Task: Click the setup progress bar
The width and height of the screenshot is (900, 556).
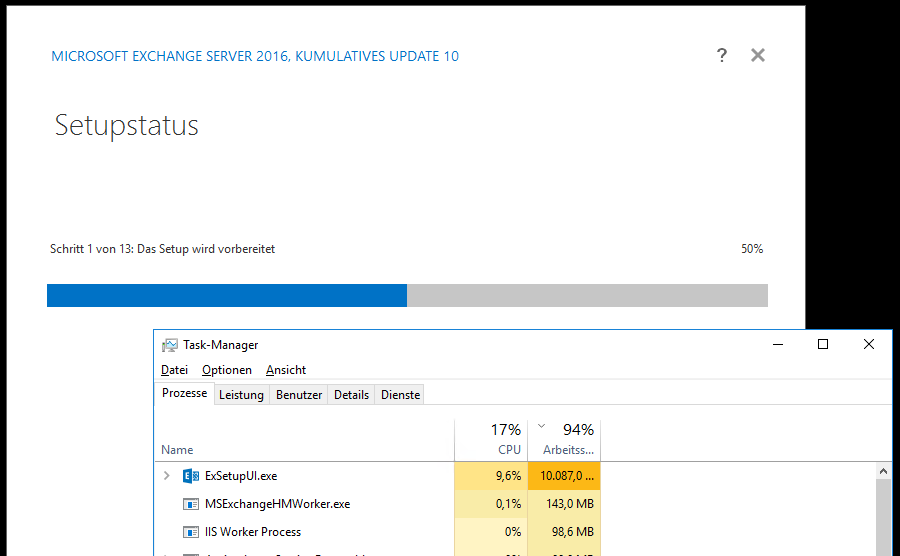Action: tap(407, 295)
